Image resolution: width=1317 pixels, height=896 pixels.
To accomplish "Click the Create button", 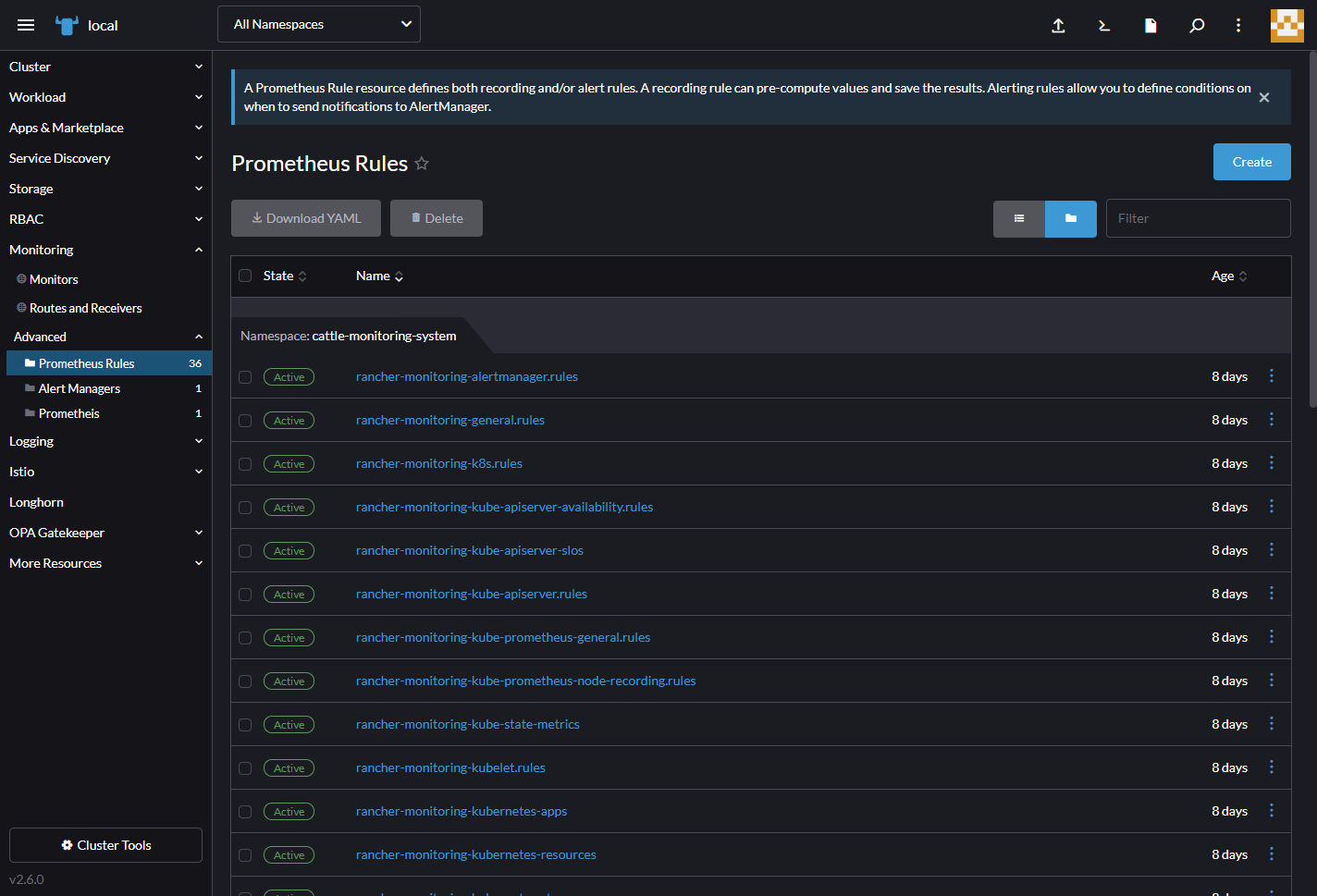I will (1251, 162).
